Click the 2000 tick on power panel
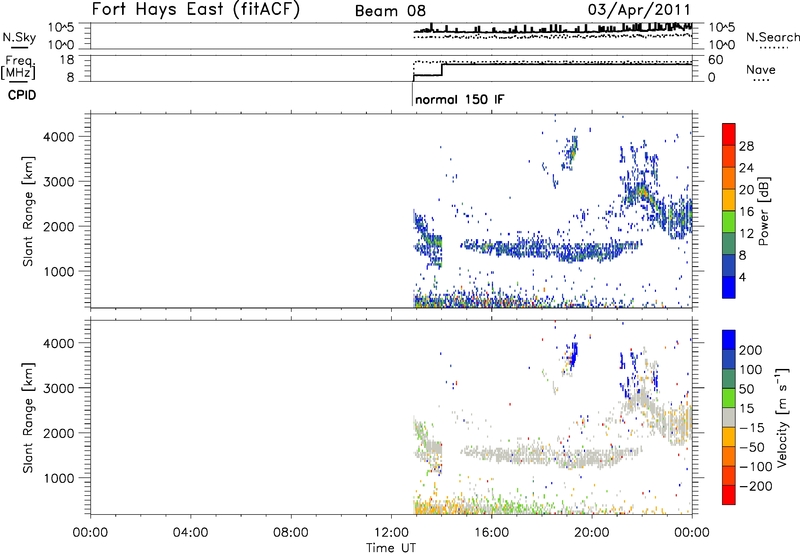 (x=59, y=226)
